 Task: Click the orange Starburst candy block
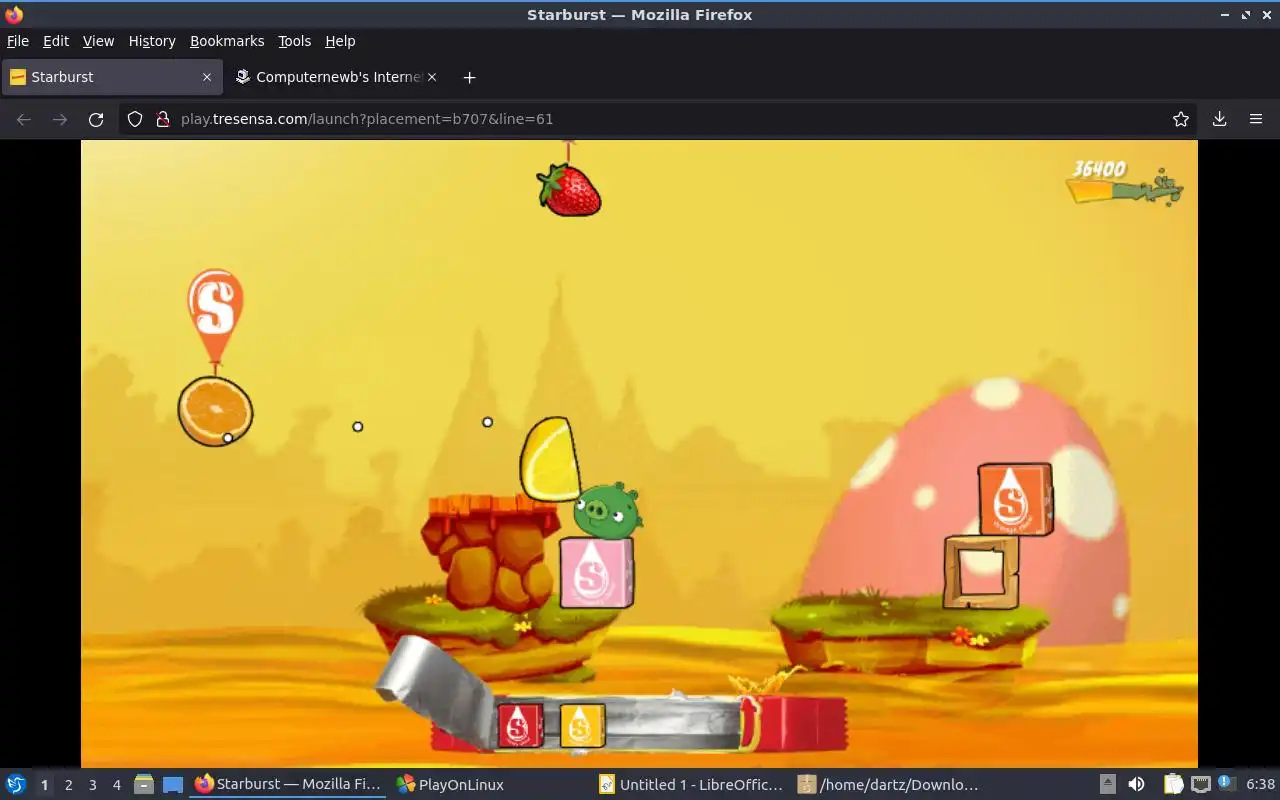[x=1015, y=499]
